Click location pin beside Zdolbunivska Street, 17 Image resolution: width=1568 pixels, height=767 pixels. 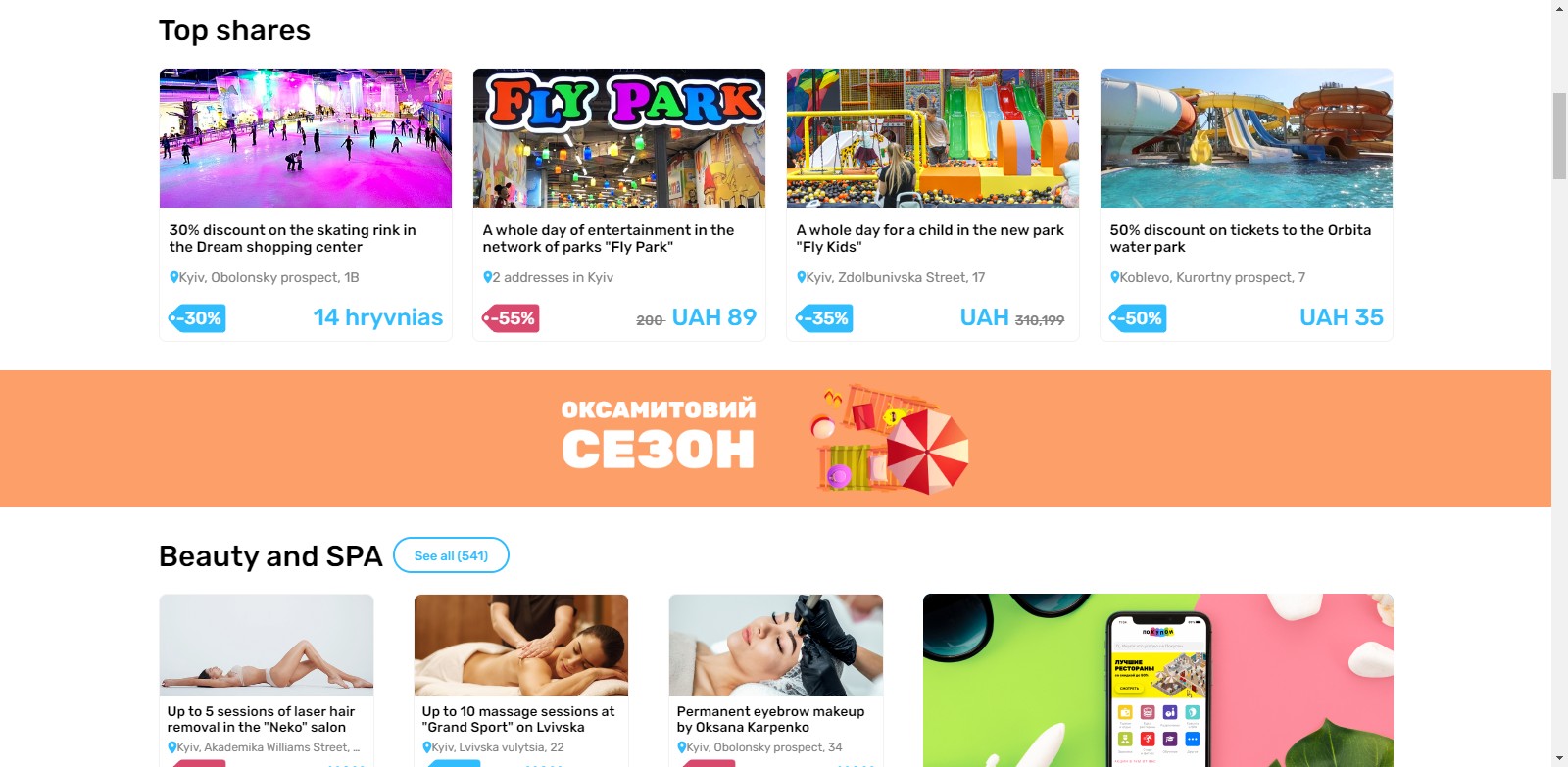(x=802, y=278)
